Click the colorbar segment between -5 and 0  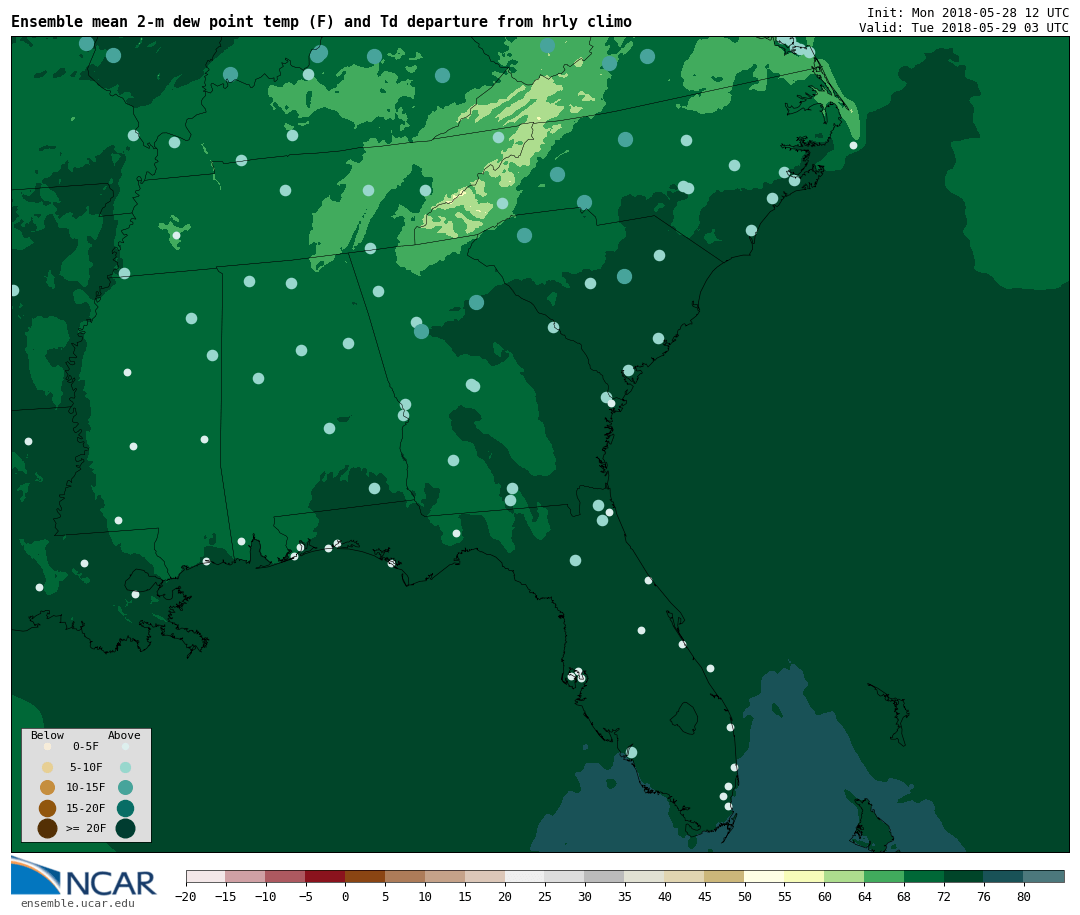point(325,876)
